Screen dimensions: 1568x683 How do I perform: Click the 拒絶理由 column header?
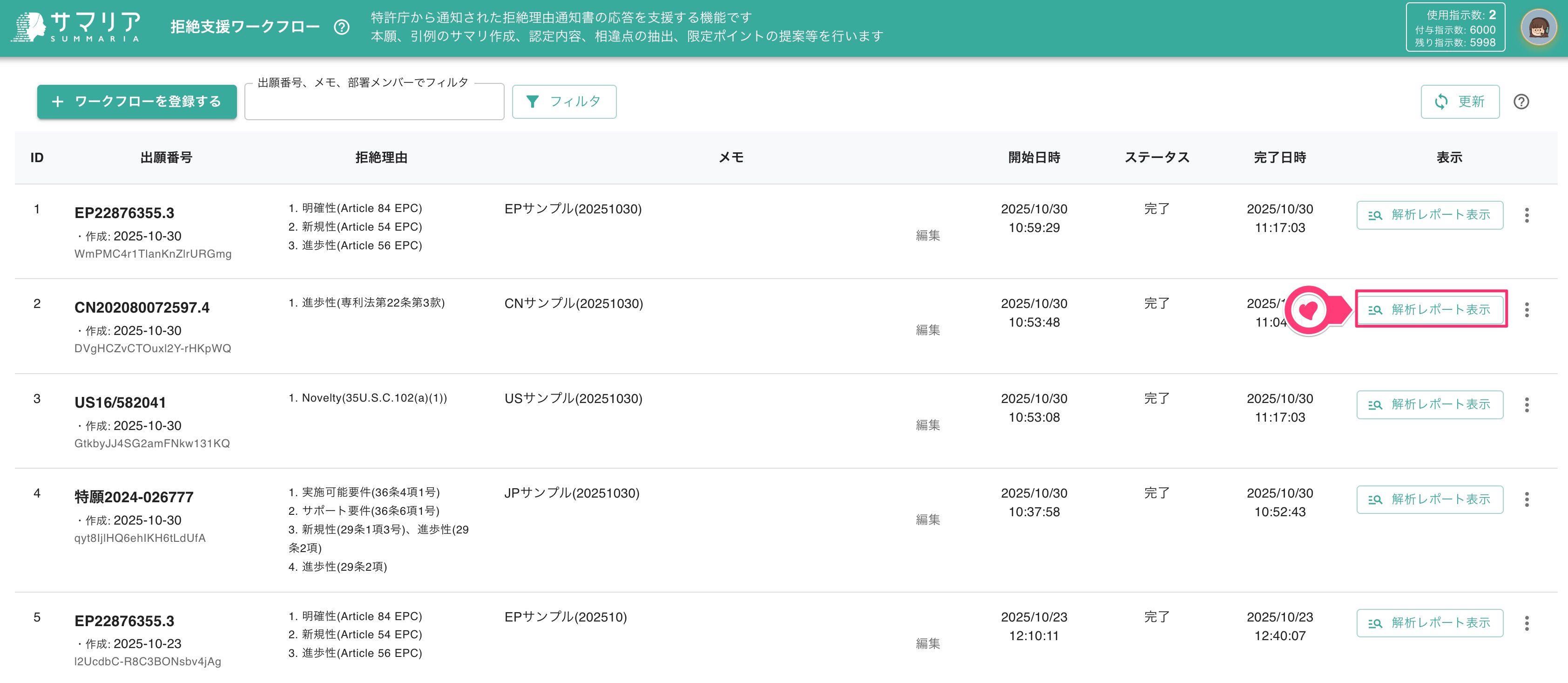381,158
